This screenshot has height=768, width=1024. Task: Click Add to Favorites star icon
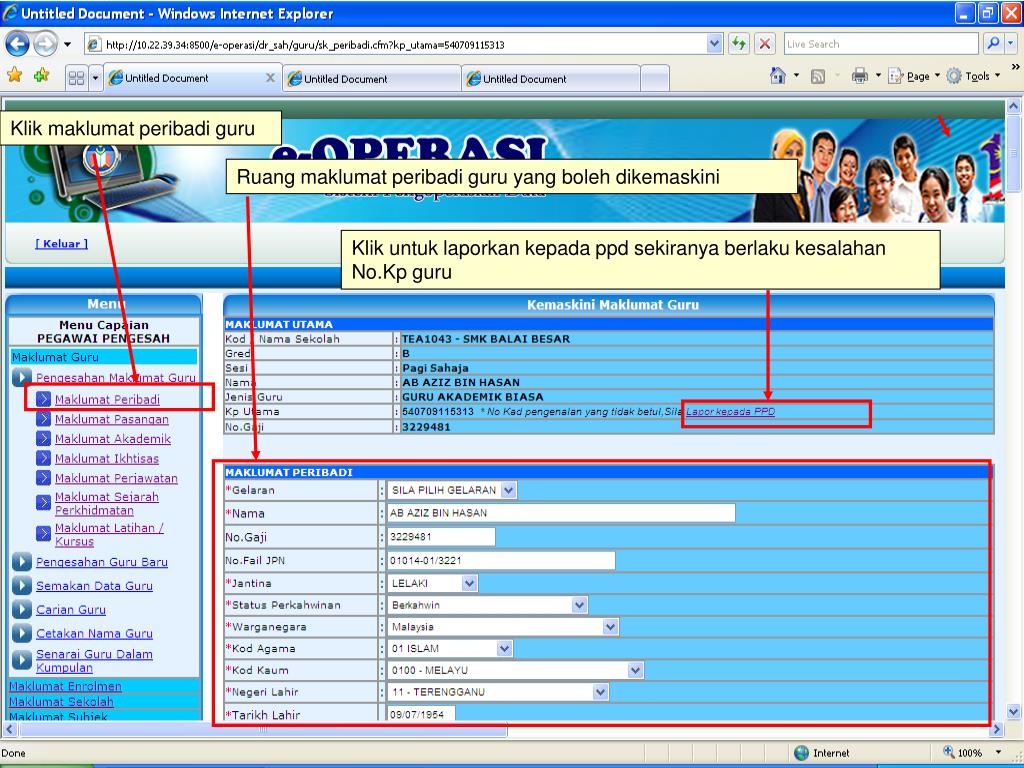[42, 76]
